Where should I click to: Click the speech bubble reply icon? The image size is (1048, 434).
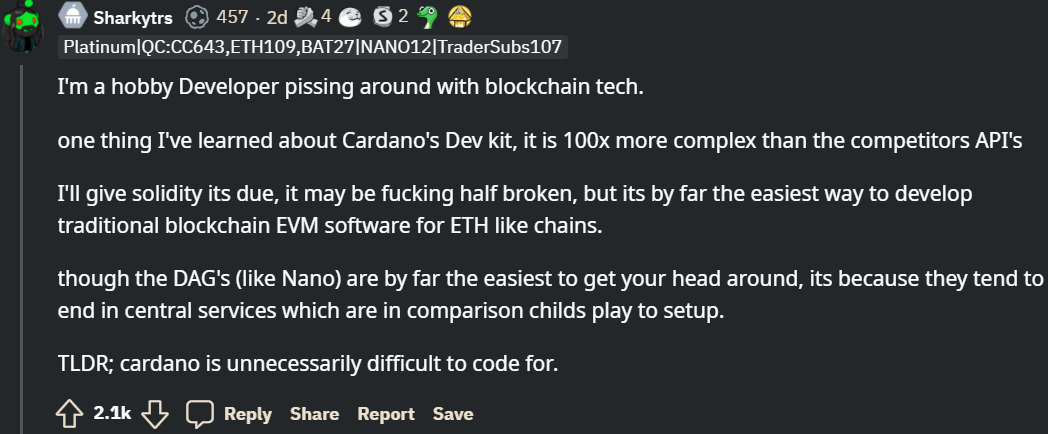[x=200, y=413]
